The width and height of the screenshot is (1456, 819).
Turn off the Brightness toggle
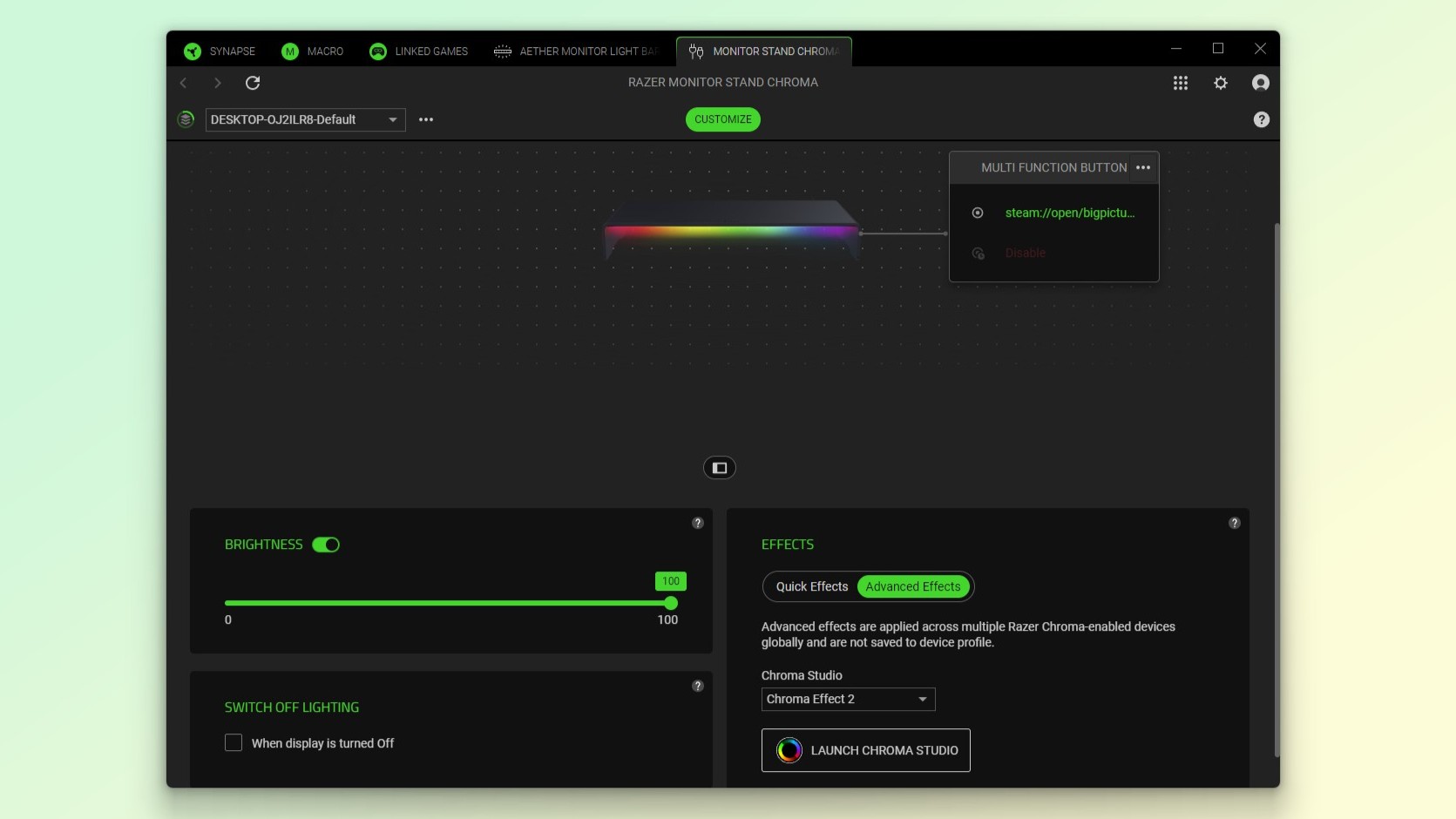point(326,545)
